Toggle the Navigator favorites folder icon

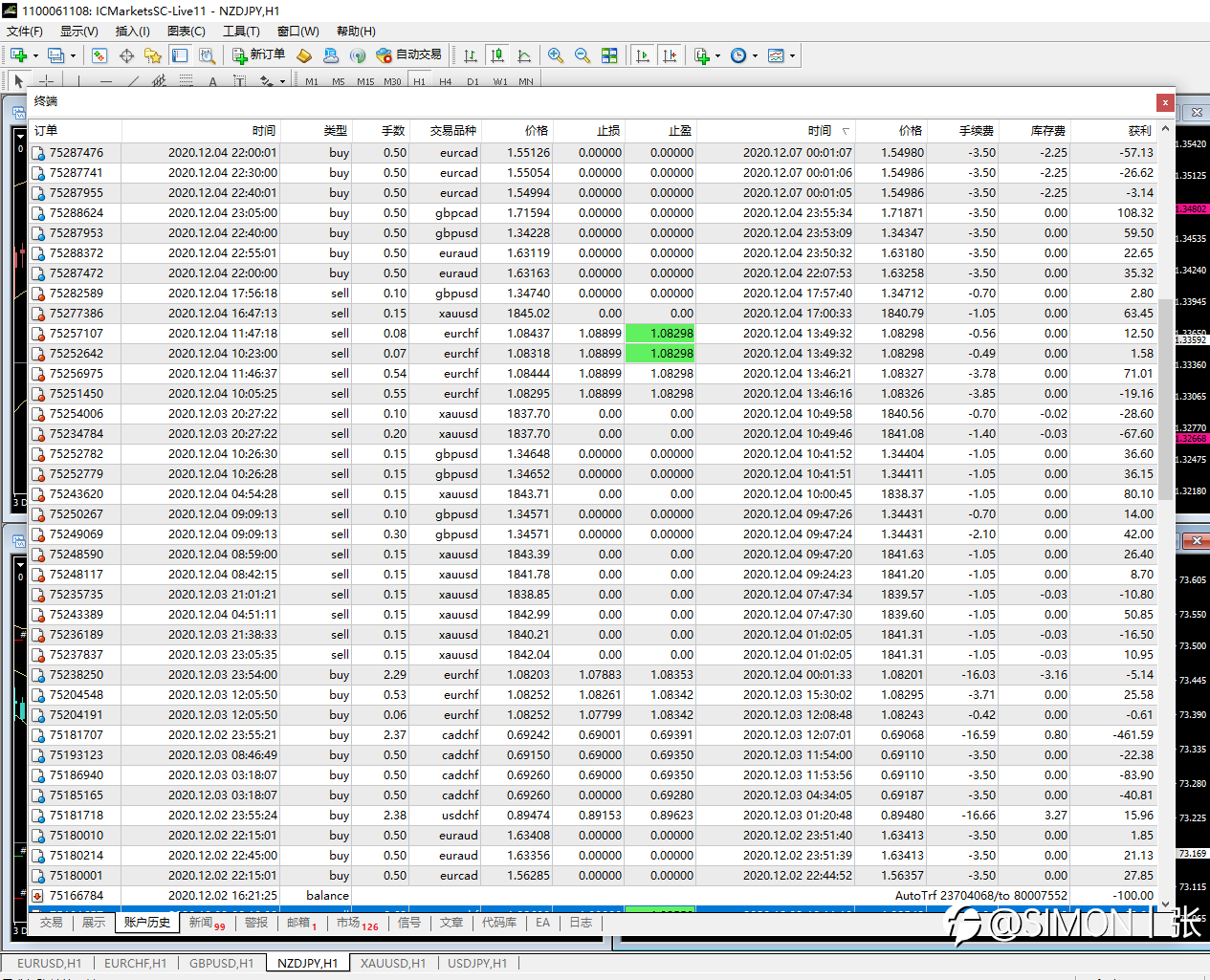tap(153, 55)
